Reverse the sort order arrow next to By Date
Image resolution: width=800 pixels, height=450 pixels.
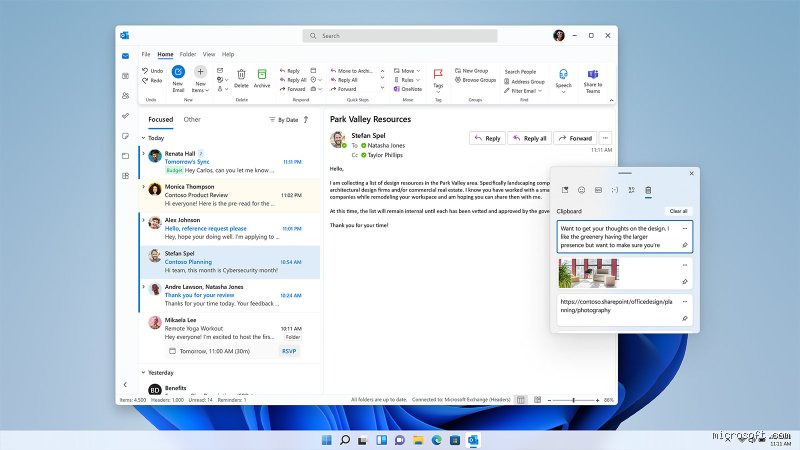[306, 119]
